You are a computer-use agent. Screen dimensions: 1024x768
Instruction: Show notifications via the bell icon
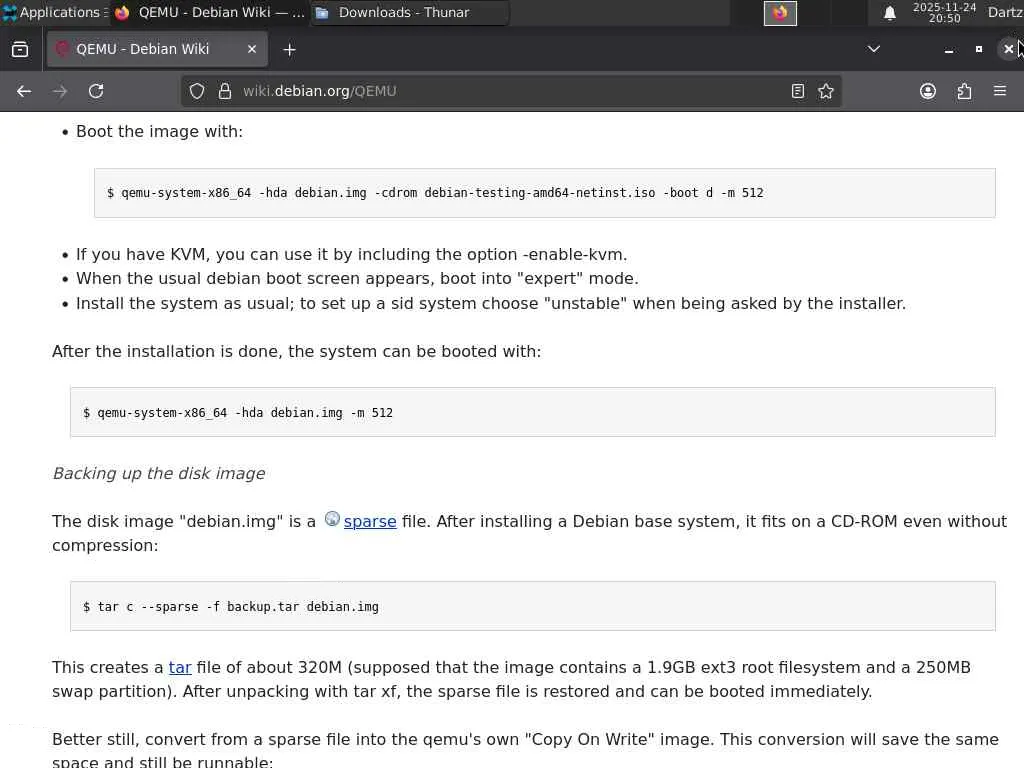click(x=889, y=13)
